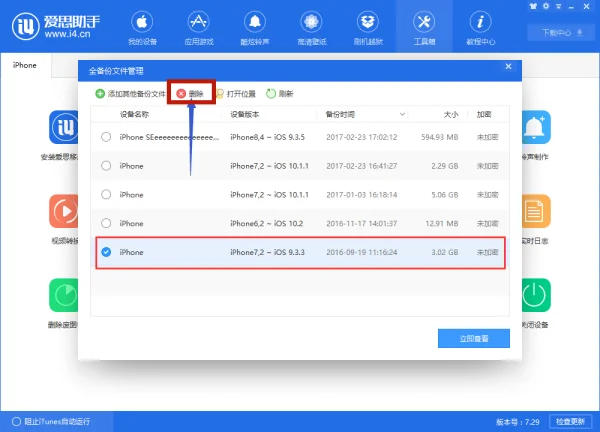Click 'iPhone8,4 ~ iOS 9.3.5' cell
Screen dimensions: 600x432
[267, 137]
